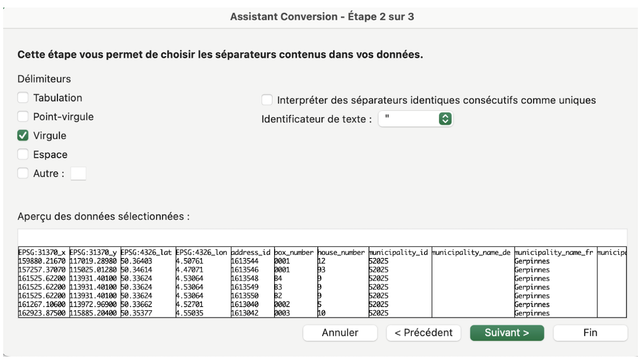Screen dimensions: 640x361
Task: Click the Point-virgule label text
Action: coord(63,117)
